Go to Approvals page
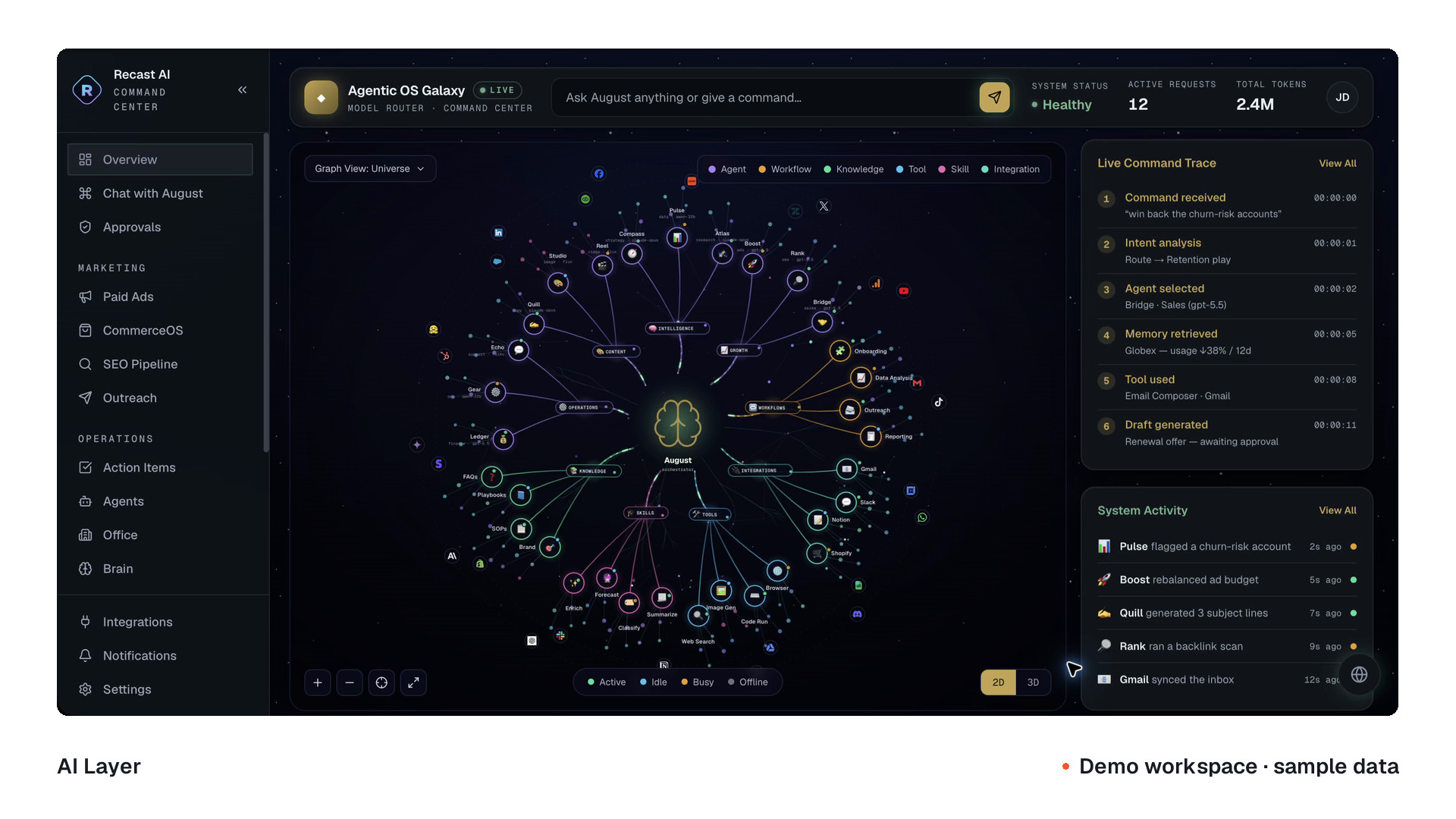 coord(160,227)
